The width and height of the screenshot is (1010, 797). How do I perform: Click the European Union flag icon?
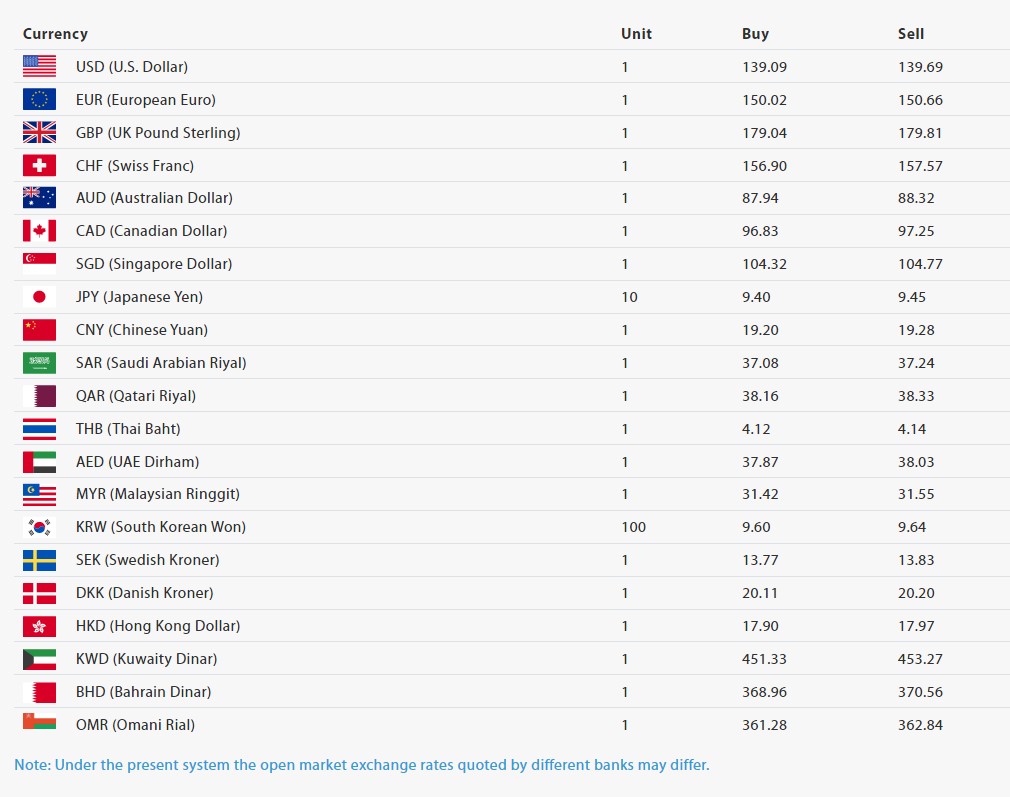tap(39, 100)
